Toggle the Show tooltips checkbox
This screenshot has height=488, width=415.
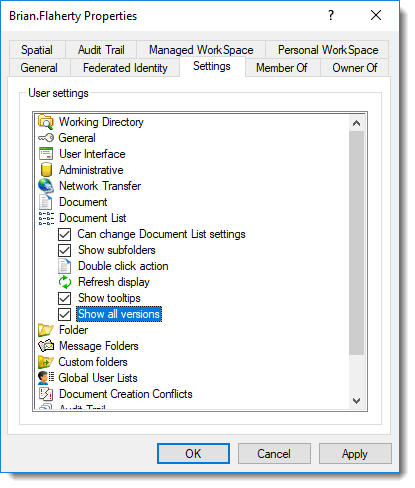tap(64, 298)
